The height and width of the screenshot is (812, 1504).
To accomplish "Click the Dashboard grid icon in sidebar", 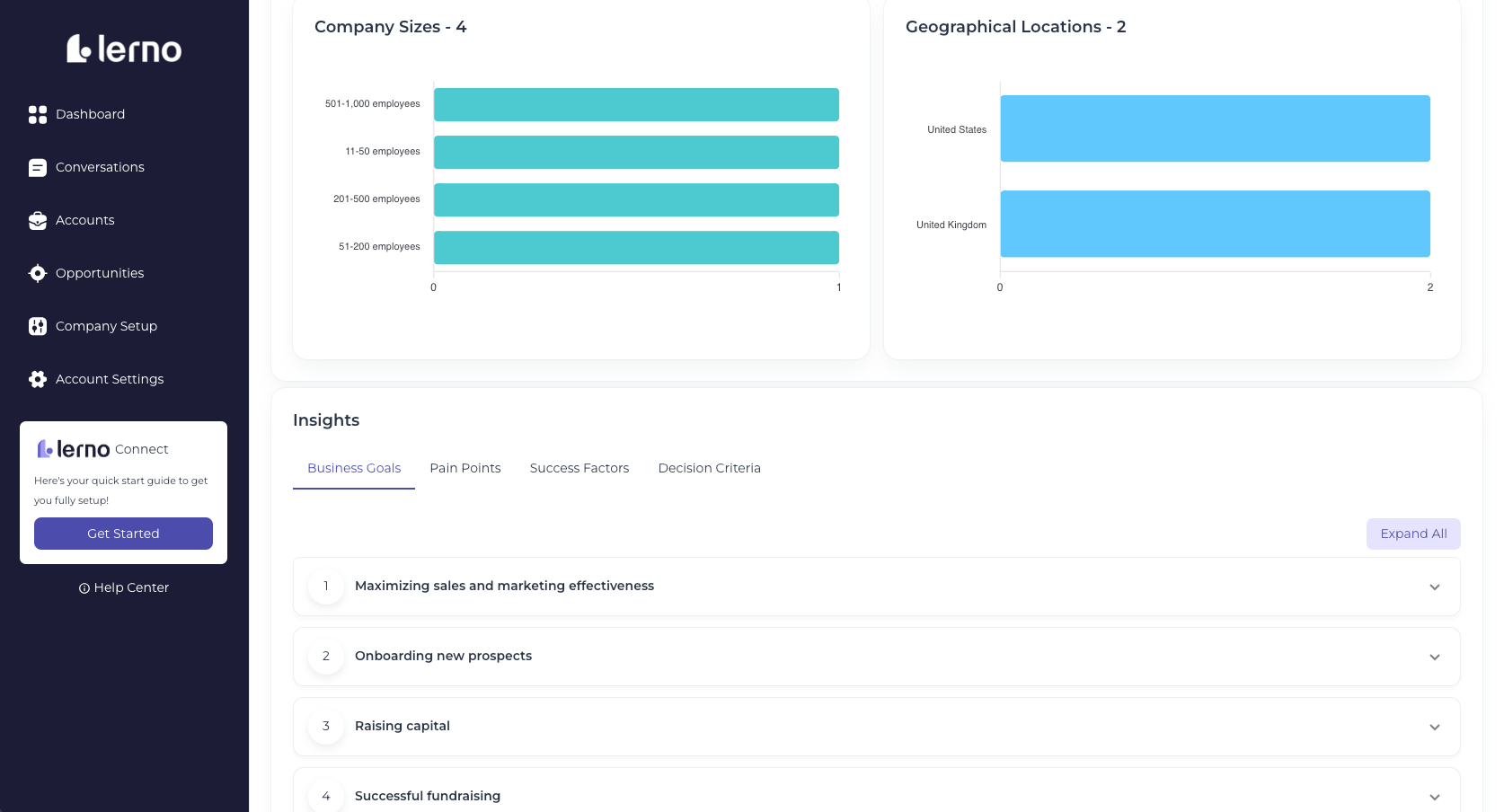I will 38,115.
